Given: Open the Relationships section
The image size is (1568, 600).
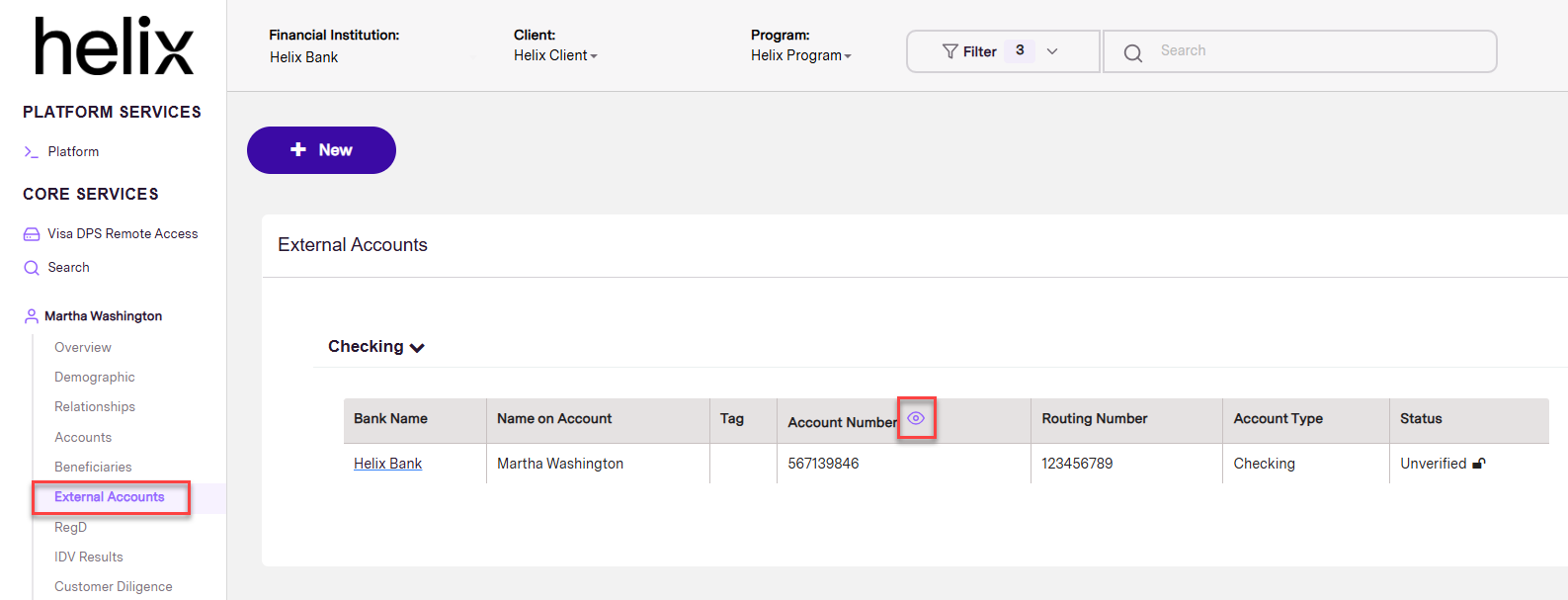Looking at the screenshot, I should [95, 407].
